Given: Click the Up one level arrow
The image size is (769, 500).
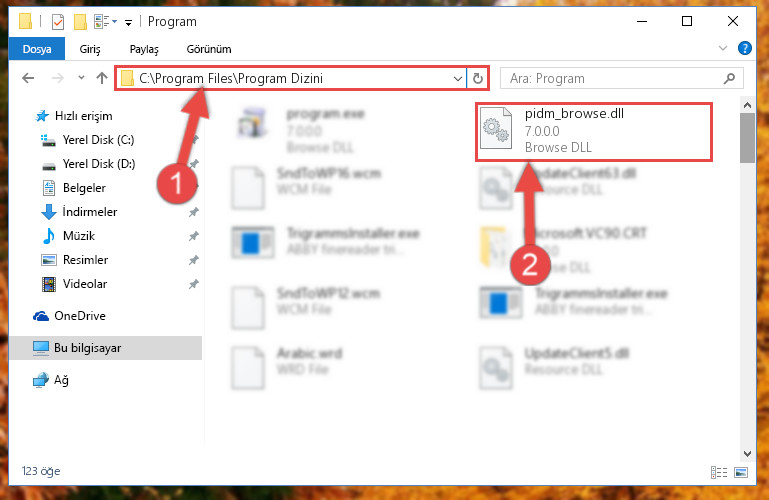Looking at the screenshot, I should point(102,78).
